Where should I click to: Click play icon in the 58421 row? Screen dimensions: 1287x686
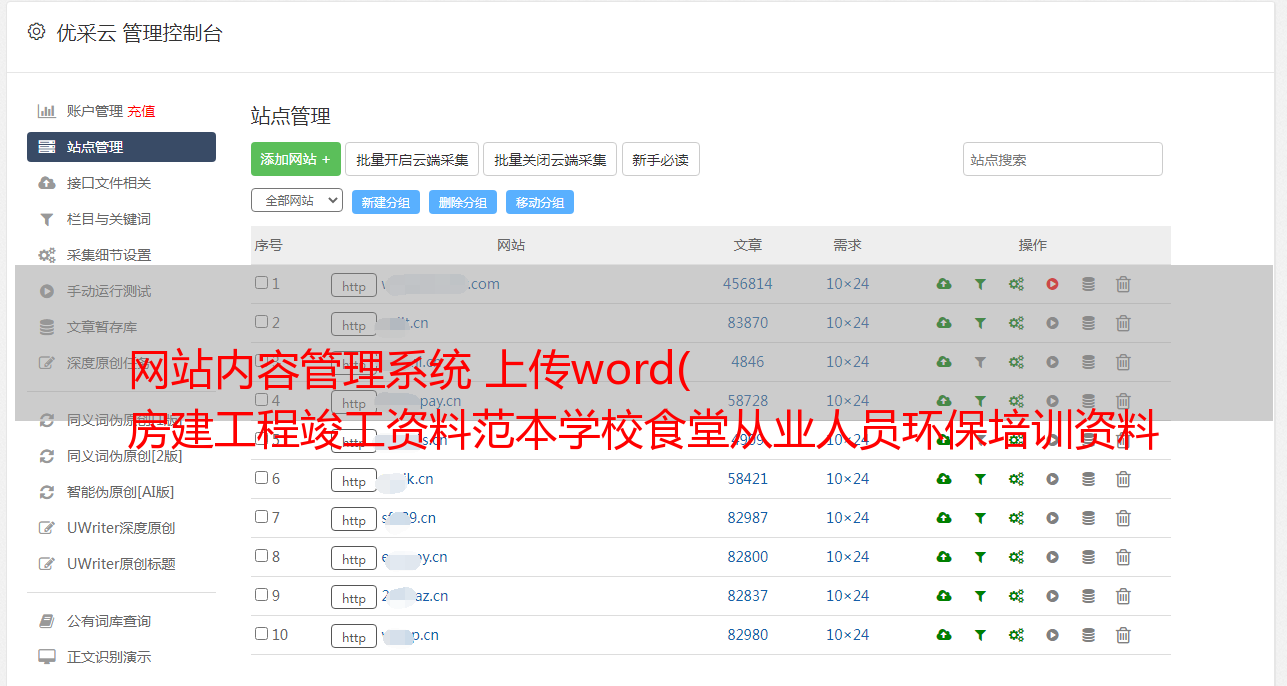pos(1052,479)
